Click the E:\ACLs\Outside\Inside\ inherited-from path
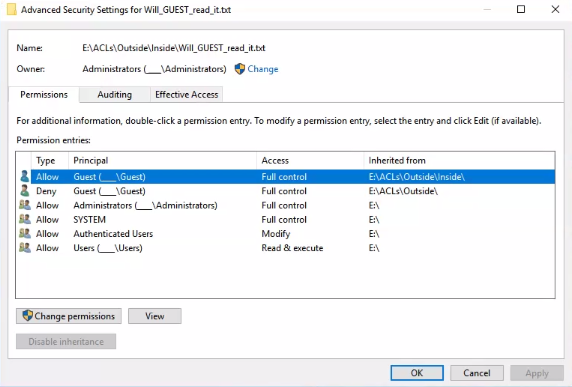Image resolution: width=572 pixels, height=387 pixels. [x=417, y=177]
